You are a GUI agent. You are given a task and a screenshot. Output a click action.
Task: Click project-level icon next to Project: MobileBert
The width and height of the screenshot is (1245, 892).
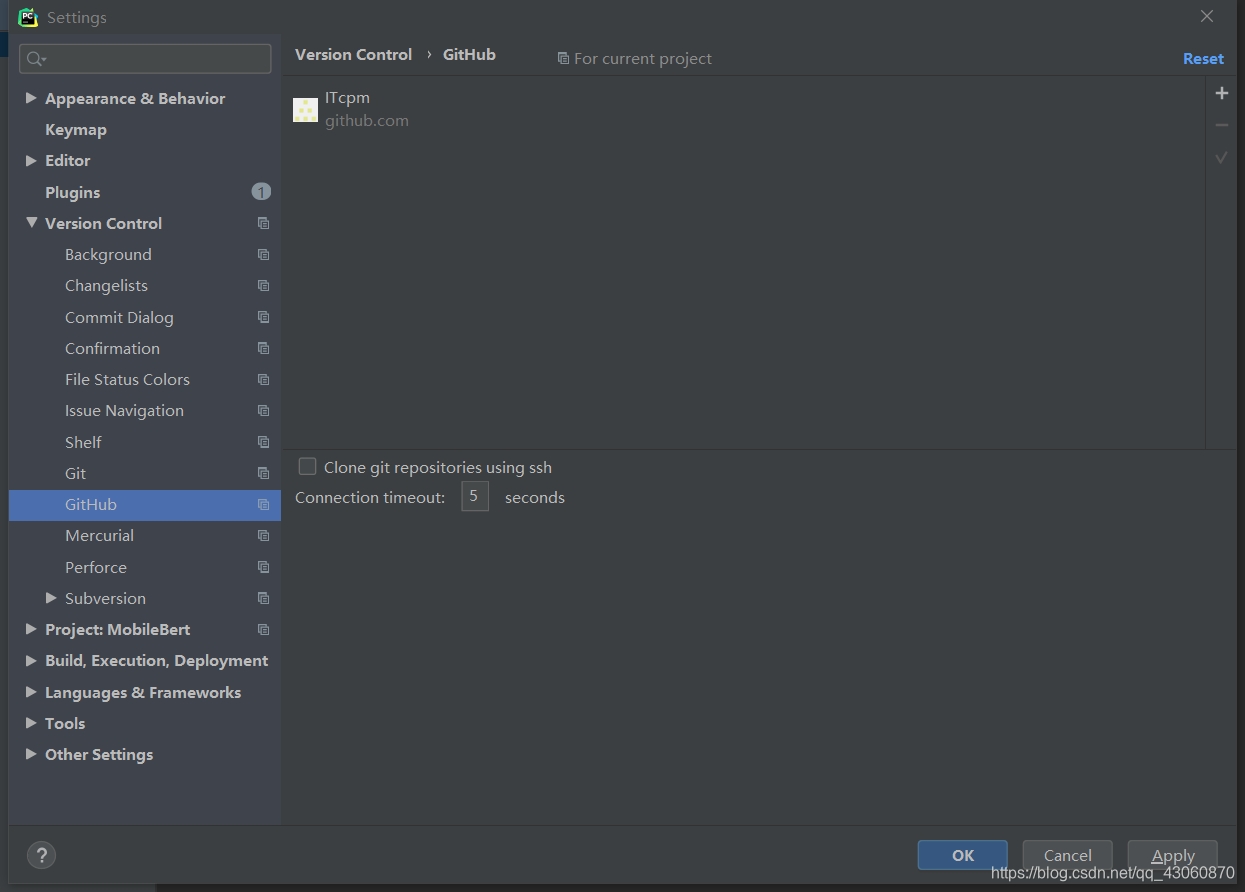pos(263,629)
